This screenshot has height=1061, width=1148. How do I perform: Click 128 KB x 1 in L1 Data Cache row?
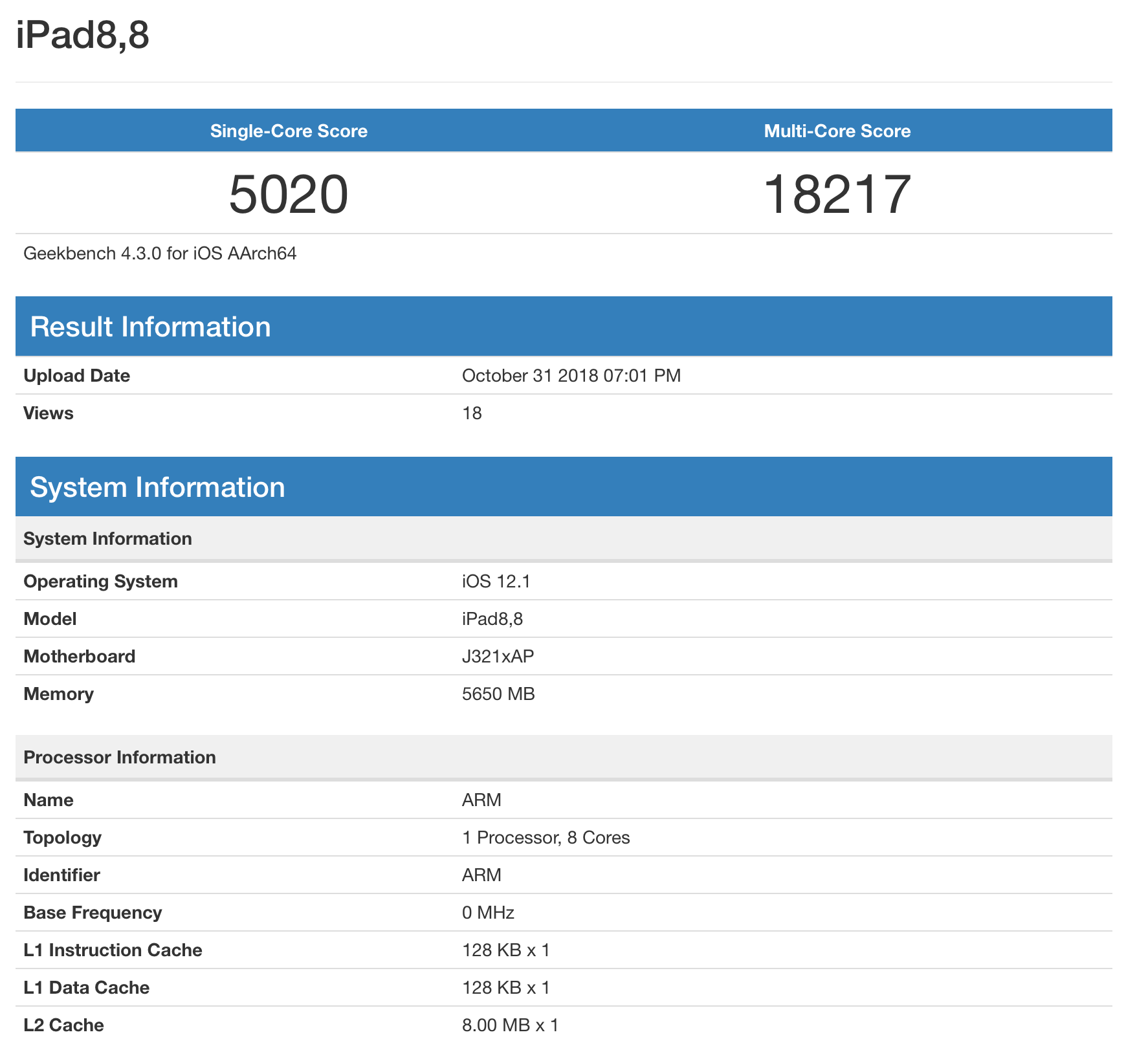pyautogui.click(x=506, y=988)
